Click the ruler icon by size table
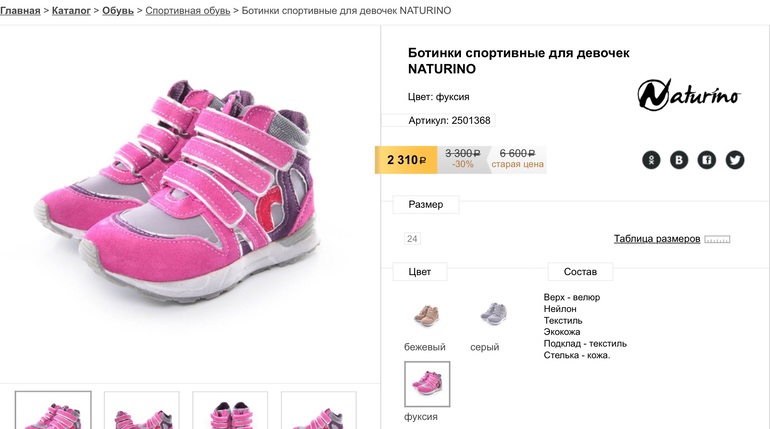Image resolution: width=770 pixels, height=429 pixels. (x=717, y=240)
